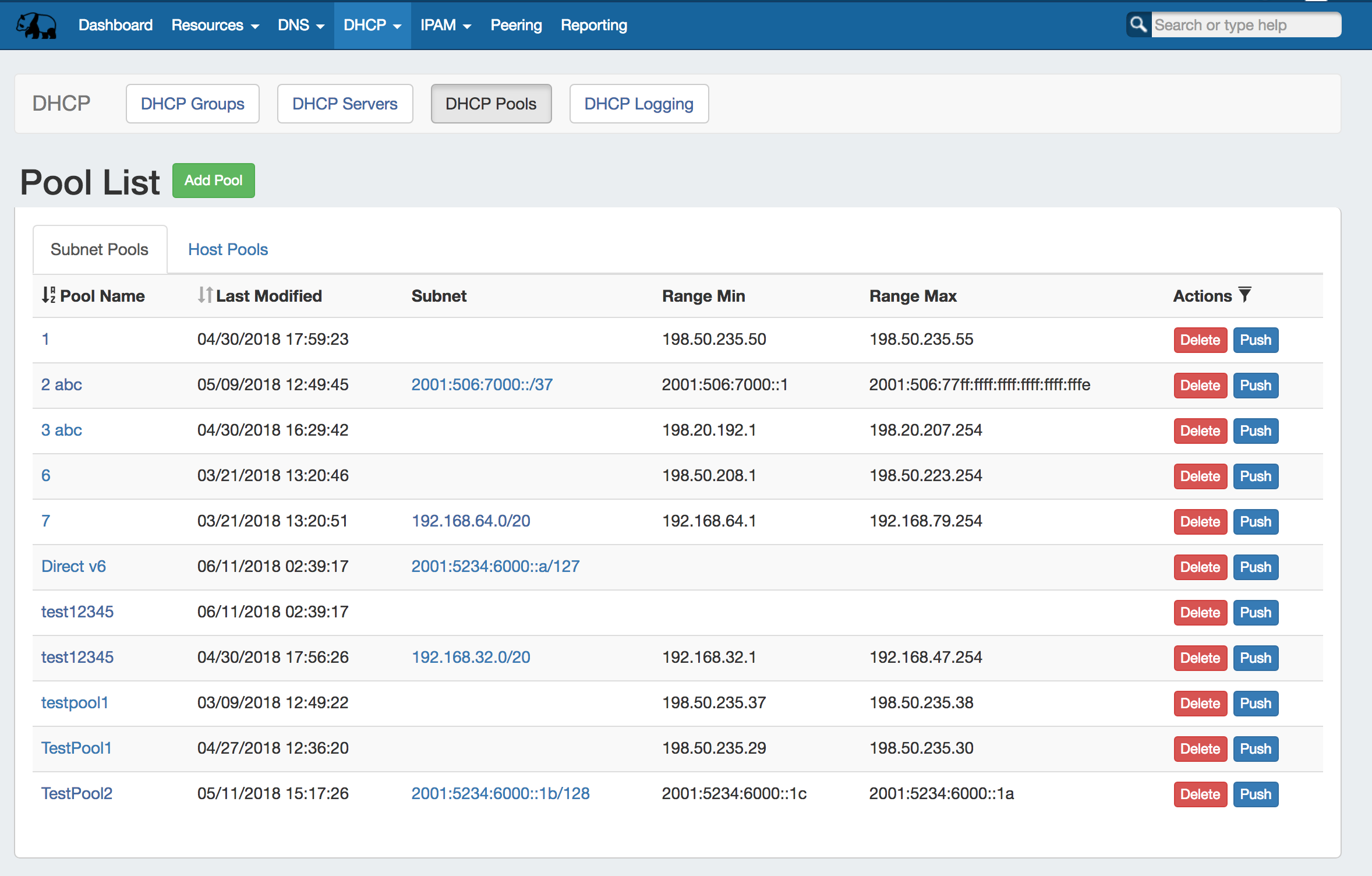Focus the Search or type help field

click(1245, 25)
